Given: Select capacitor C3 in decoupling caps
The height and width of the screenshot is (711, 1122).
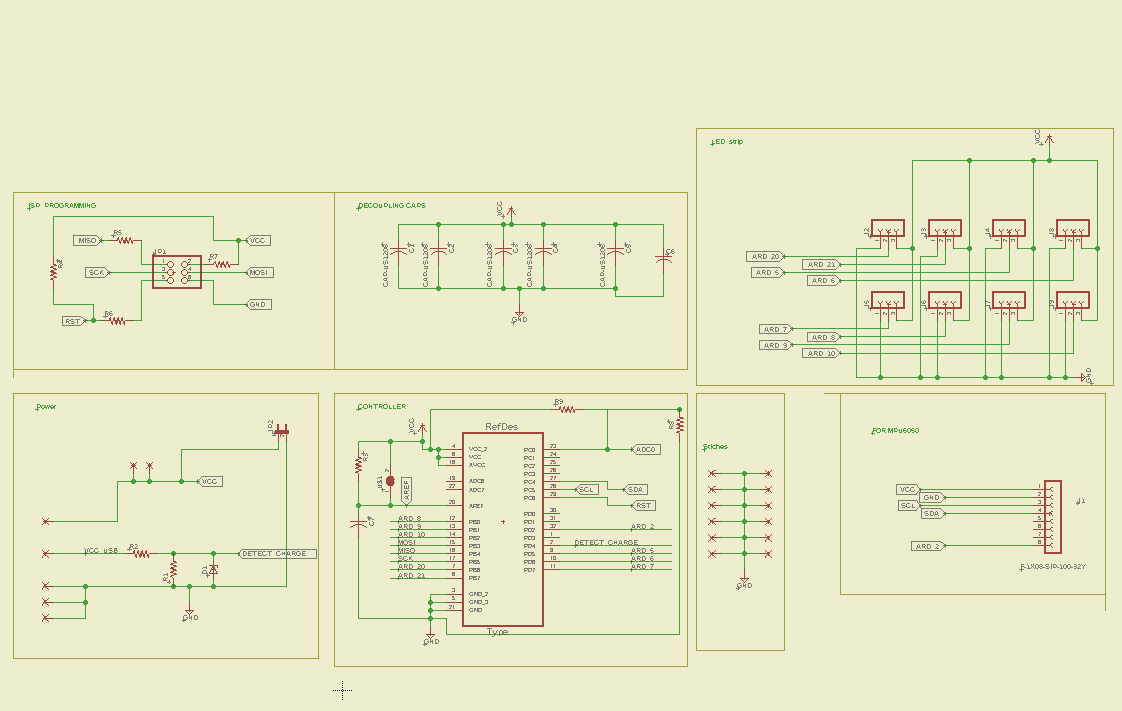Looking at the screenshot, I should [x=504, y=250].
